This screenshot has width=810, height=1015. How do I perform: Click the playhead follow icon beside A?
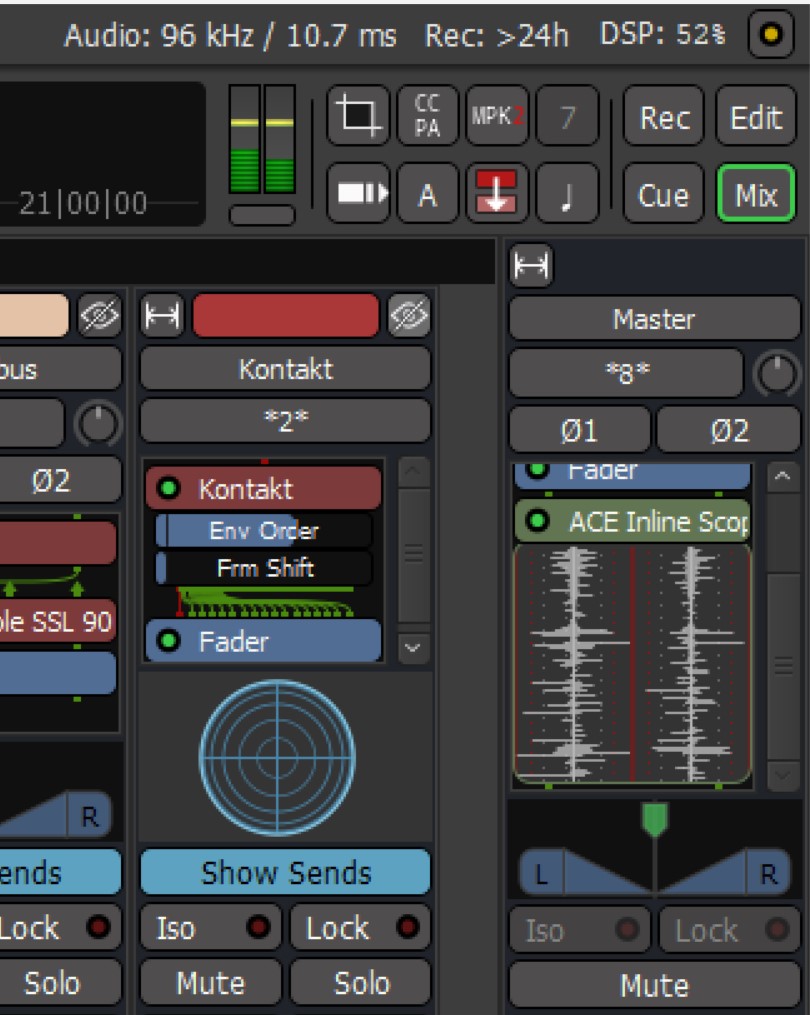tap(358, 193)
